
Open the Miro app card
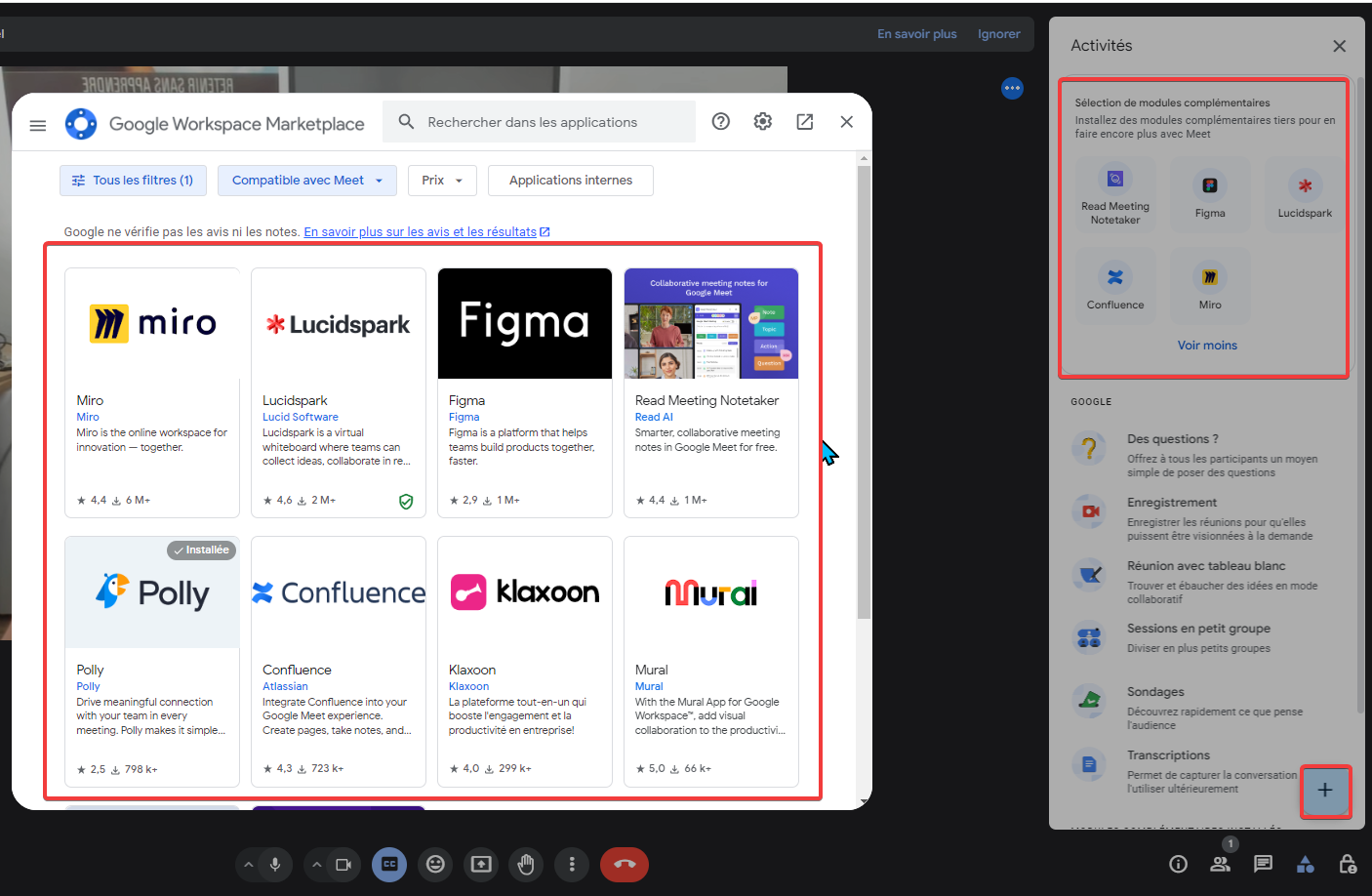click(x=152, y=392)
